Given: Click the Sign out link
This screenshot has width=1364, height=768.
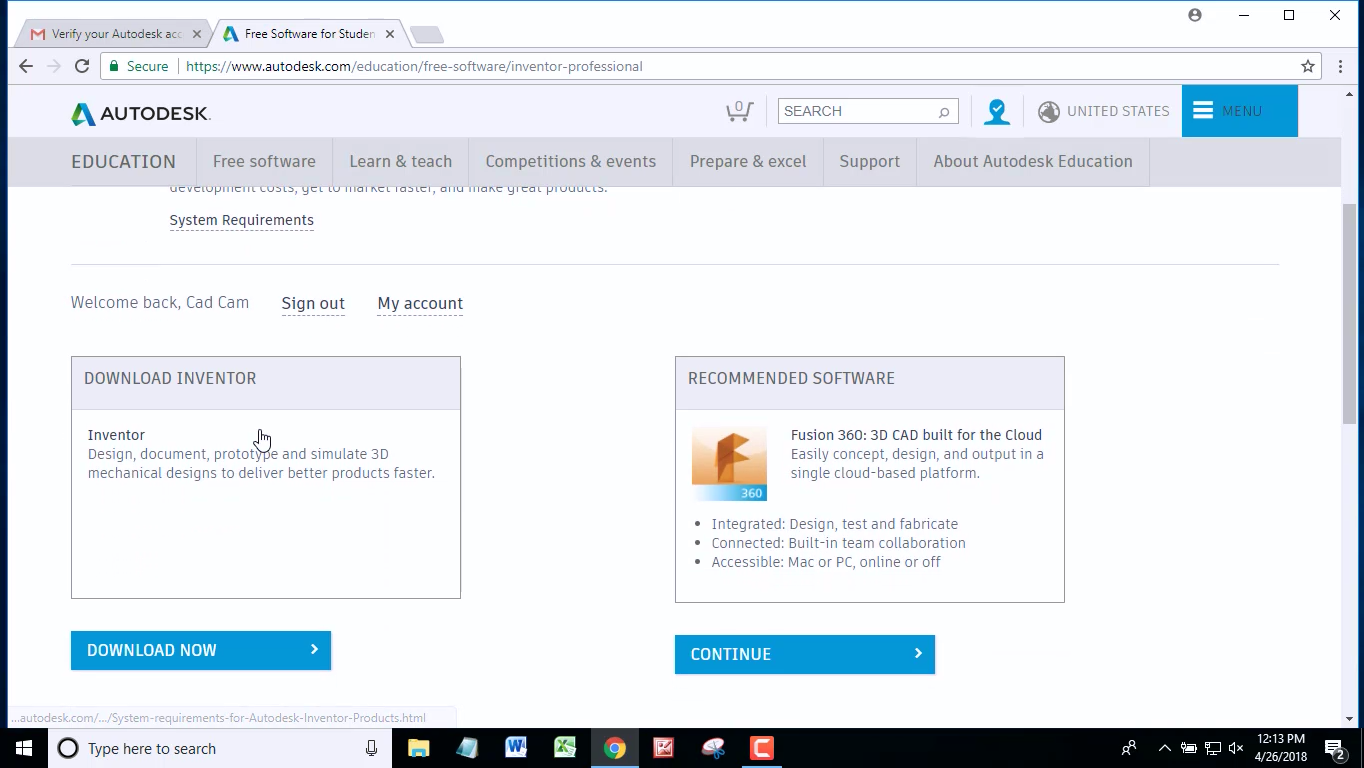Looking at the screenshot, I should pyautogui.click(x=313, y=303).
